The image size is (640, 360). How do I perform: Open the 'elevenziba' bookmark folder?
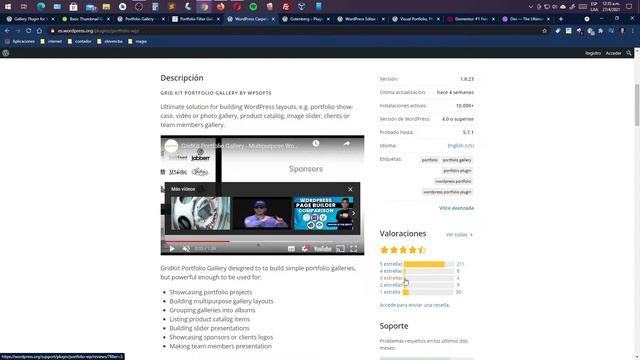110,41
